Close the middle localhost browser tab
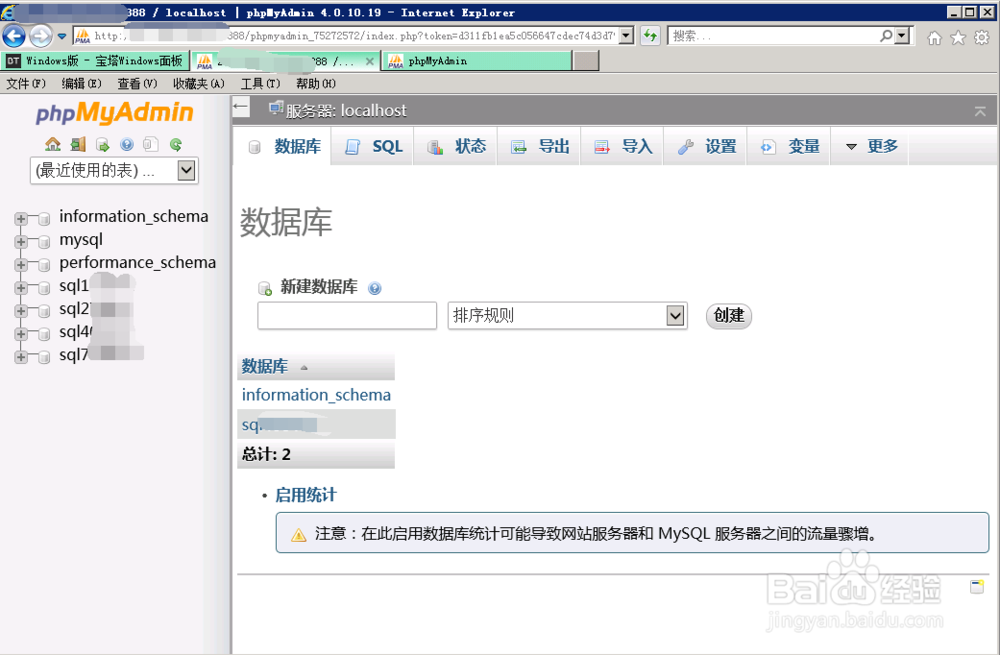 (369, 61)
